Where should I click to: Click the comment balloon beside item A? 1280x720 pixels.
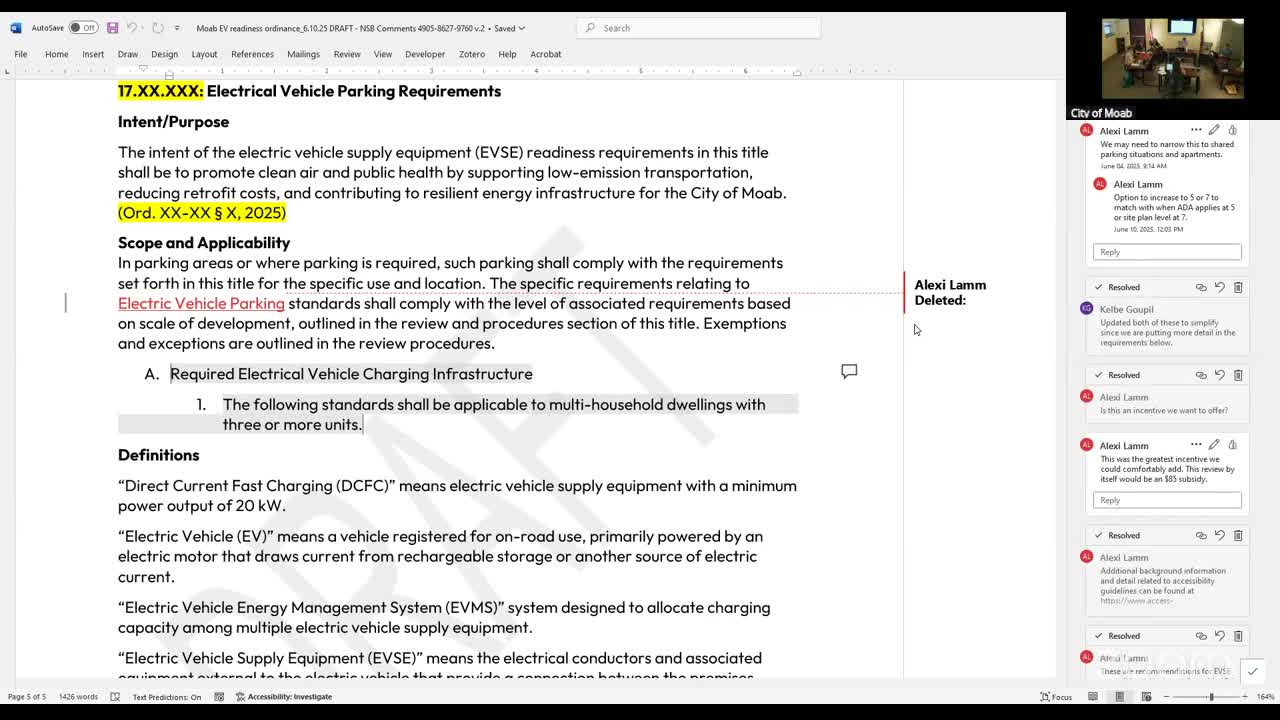coord(849,371)
